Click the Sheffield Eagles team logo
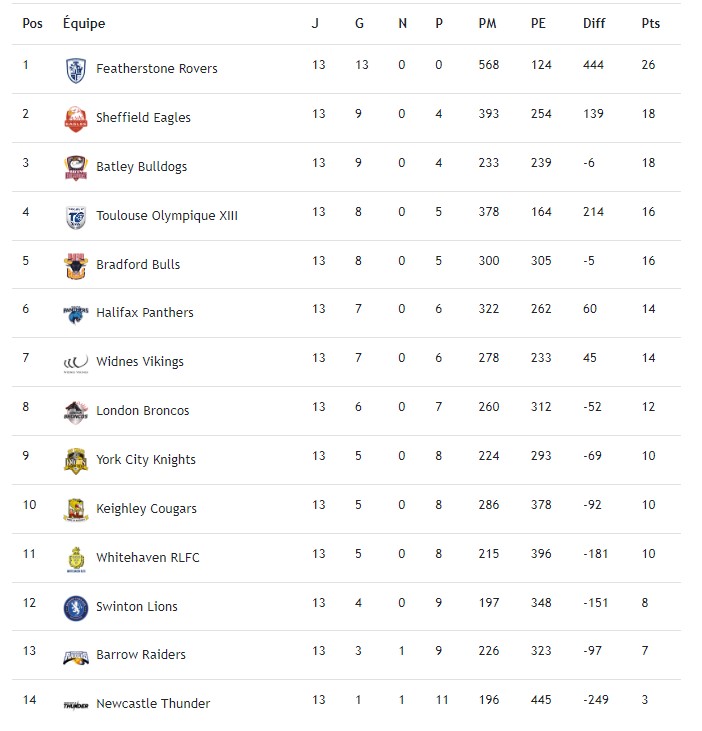Image resolution: width=702 pixels, height=731 pixels. (x=76, y=119)
